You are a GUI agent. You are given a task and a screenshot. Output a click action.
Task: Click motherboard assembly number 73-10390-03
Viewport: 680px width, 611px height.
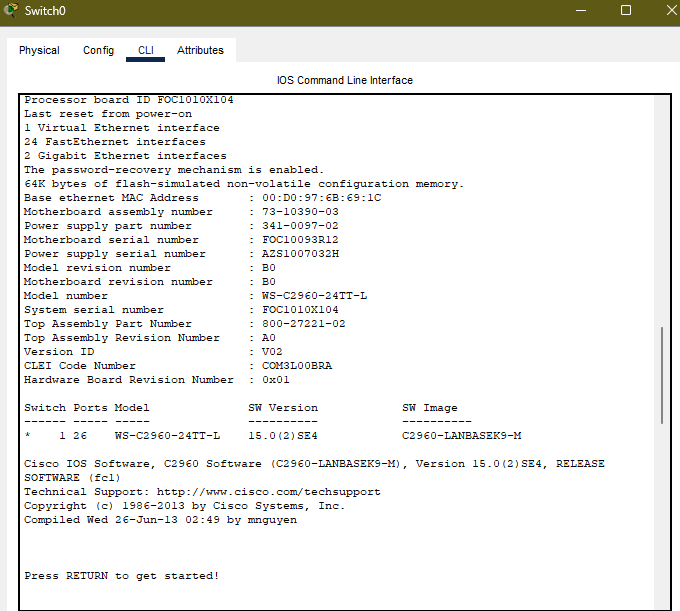(x=300, y=212)
